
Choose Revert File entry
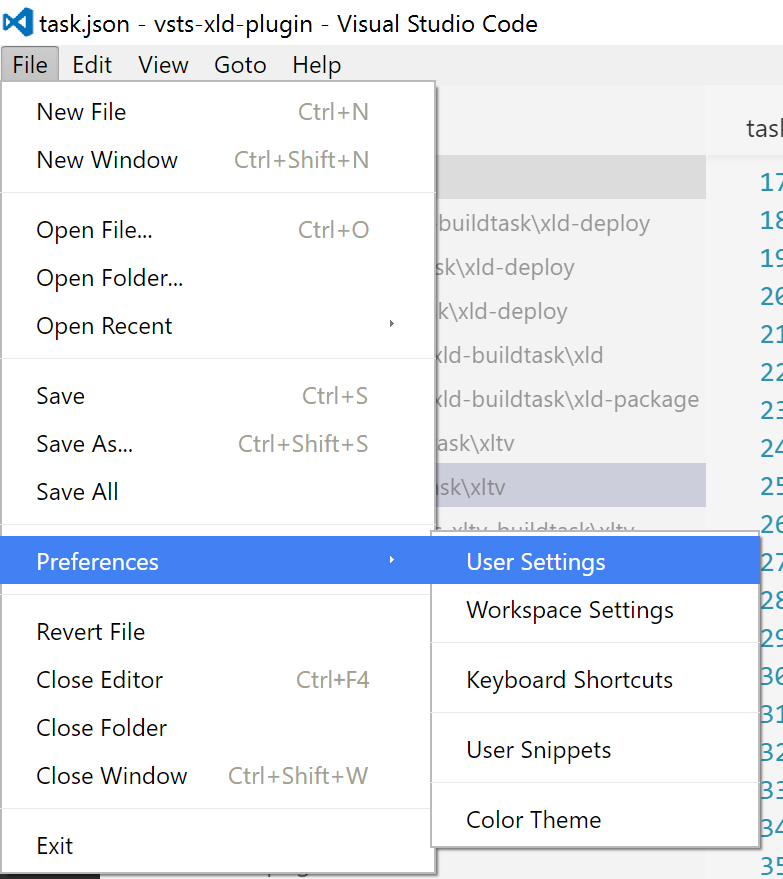point(218,632)
